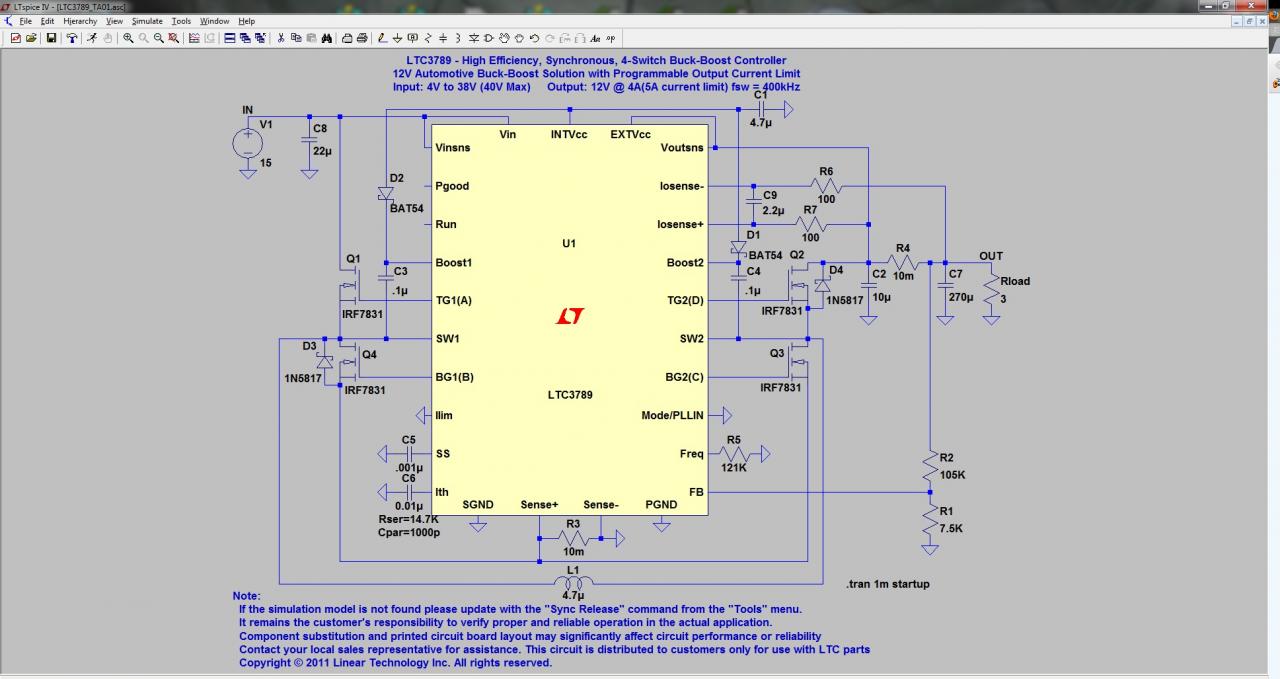The width and height of the screenshot is (1280, 679).
Task: Open the File menu
Action: coord(25,21)
